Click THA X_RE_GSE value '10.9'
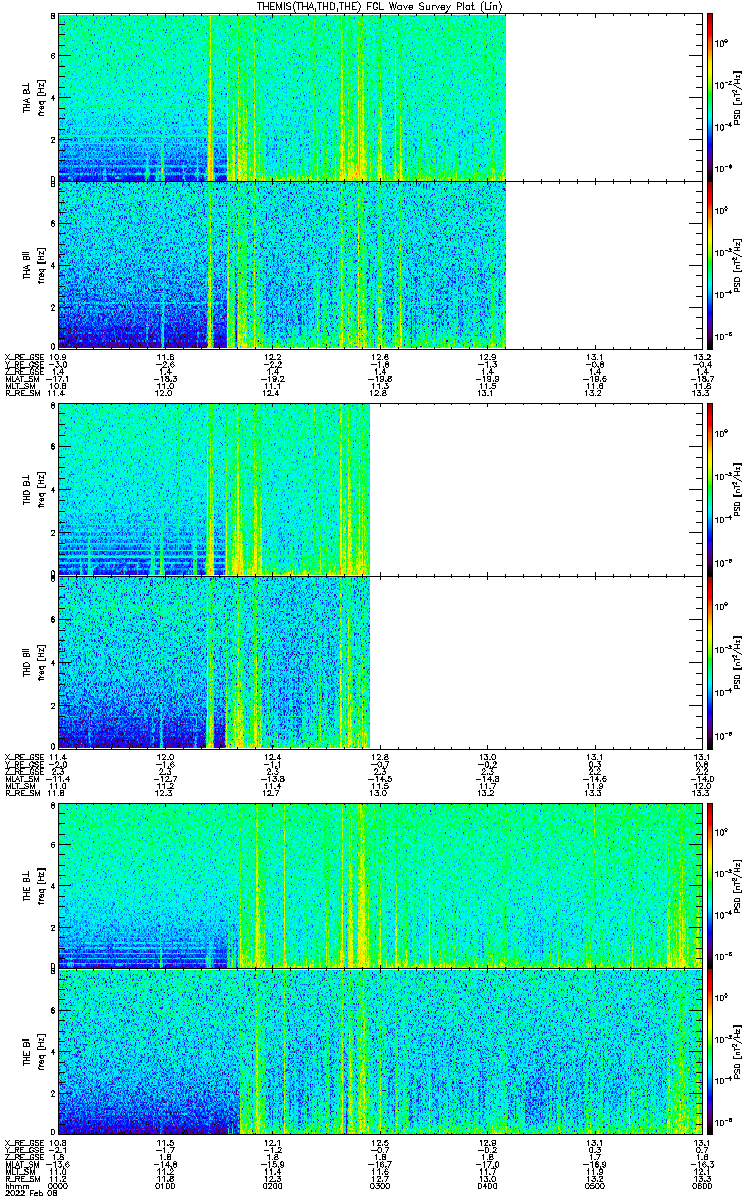 pyautogui.click(x=57, y=357)
